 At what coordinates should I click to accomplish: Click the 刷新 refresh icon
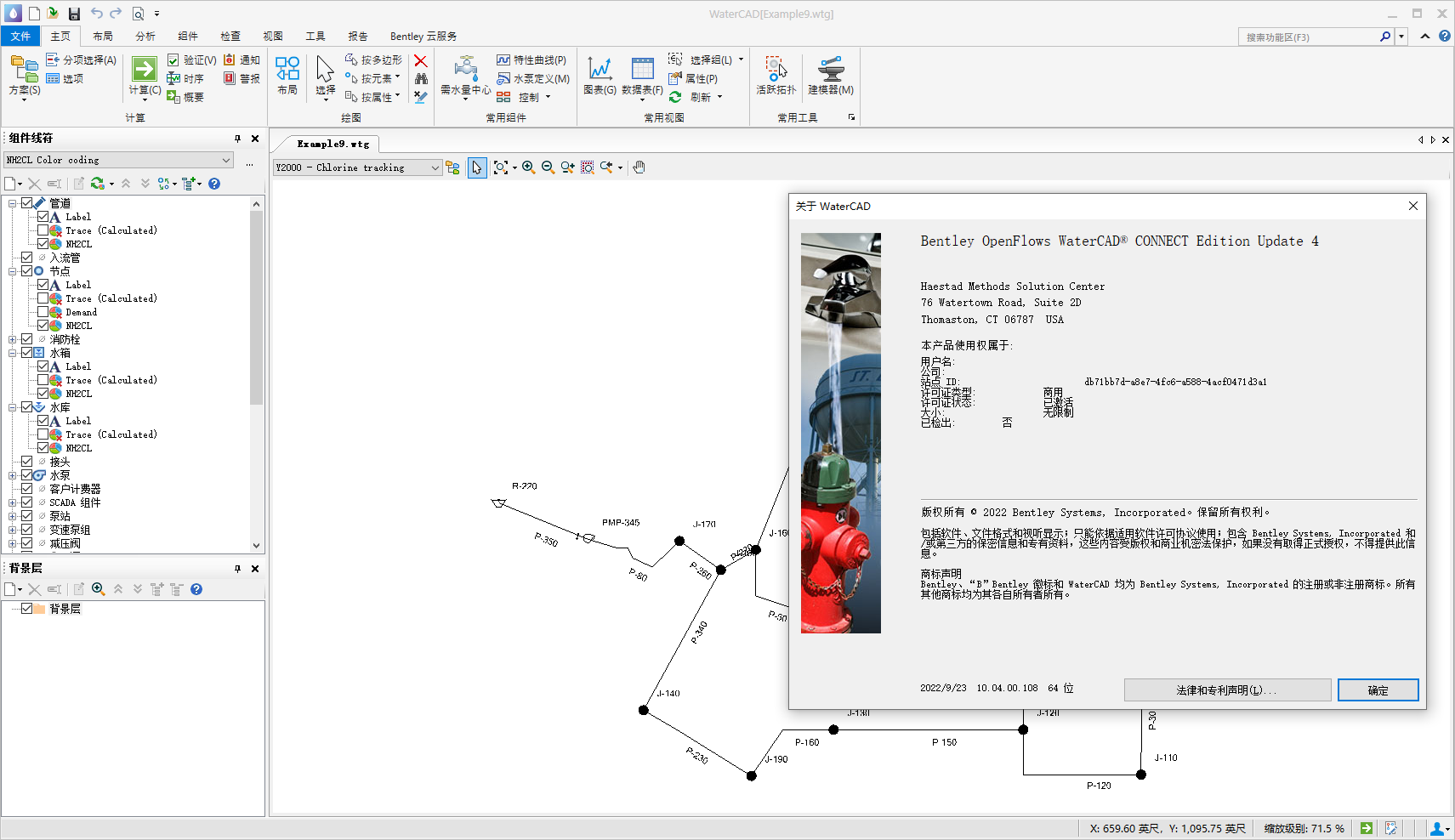tap(675, 97)
